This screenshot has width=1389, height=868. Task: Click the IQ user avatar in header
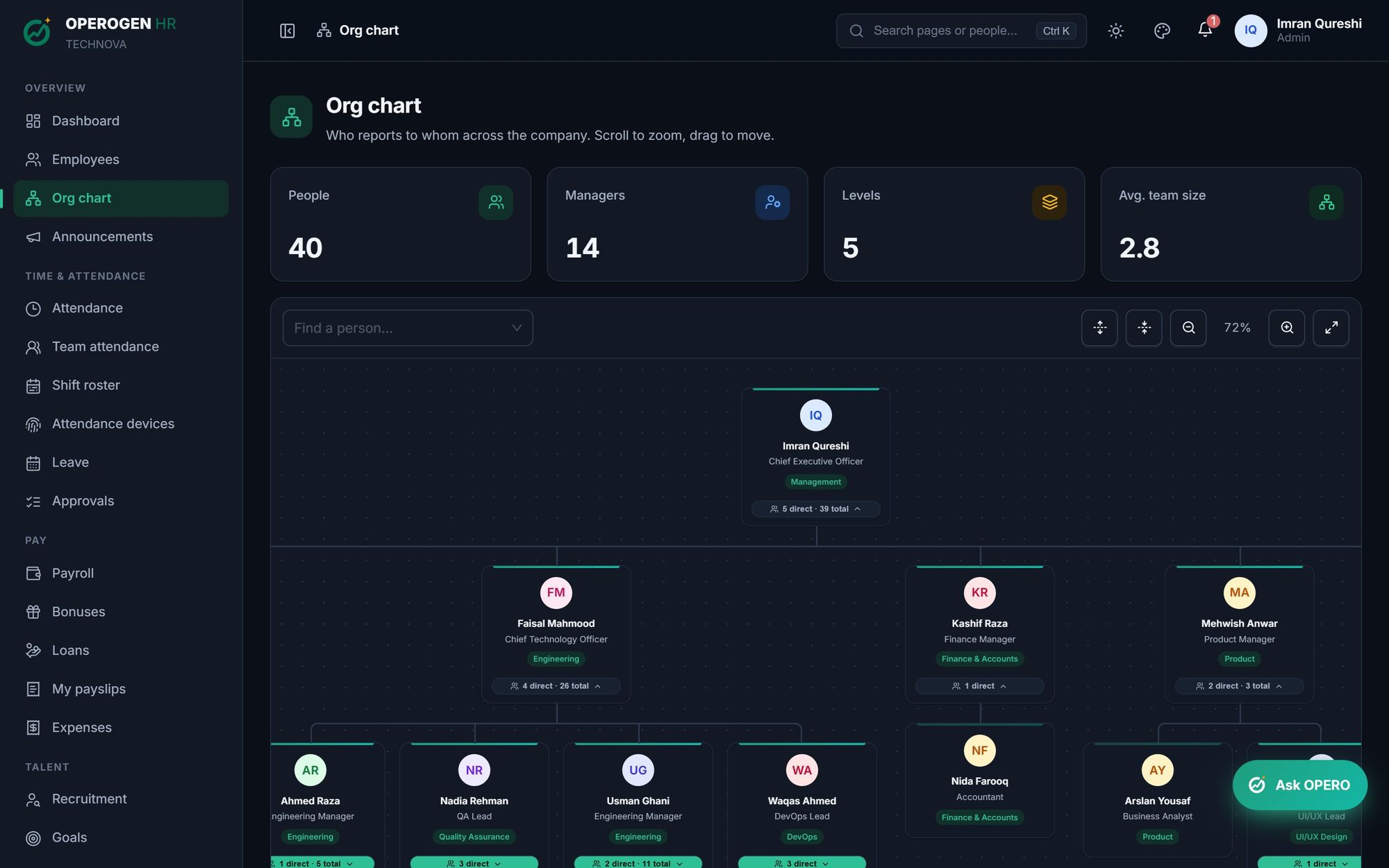[1250, 31]
